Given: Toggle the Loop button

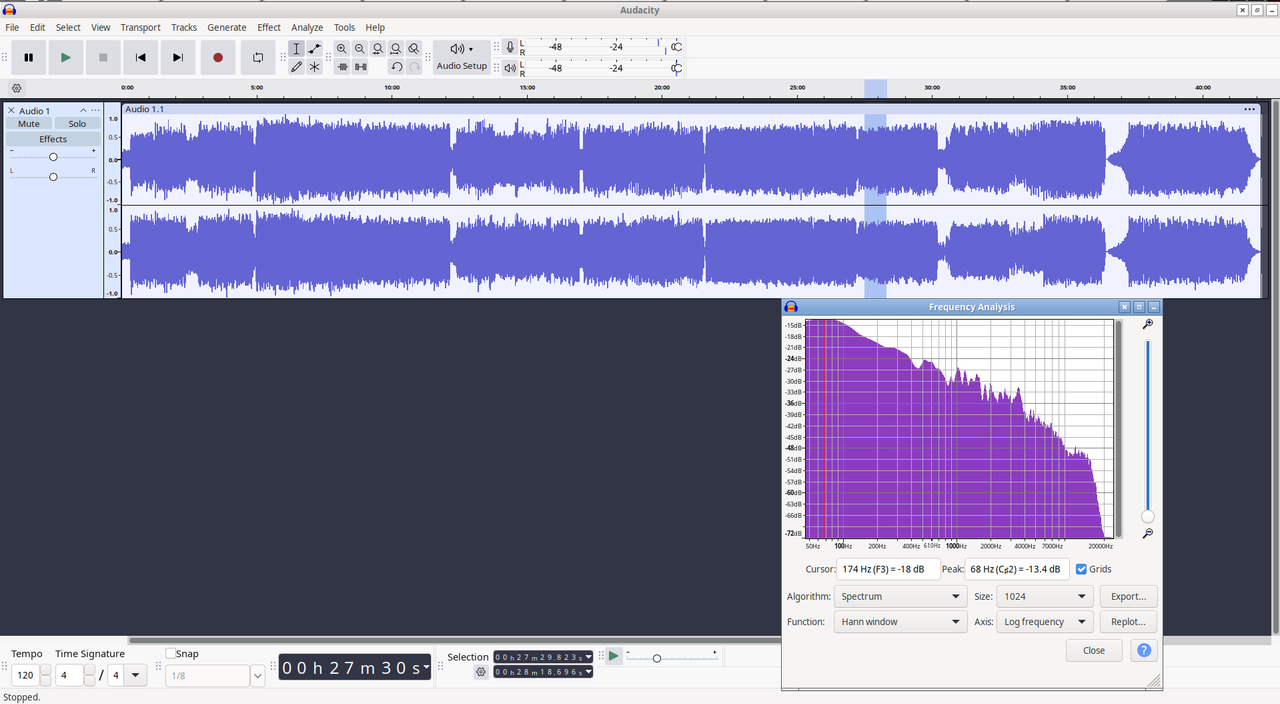Looking at the screenshot, I should [258, 57].
